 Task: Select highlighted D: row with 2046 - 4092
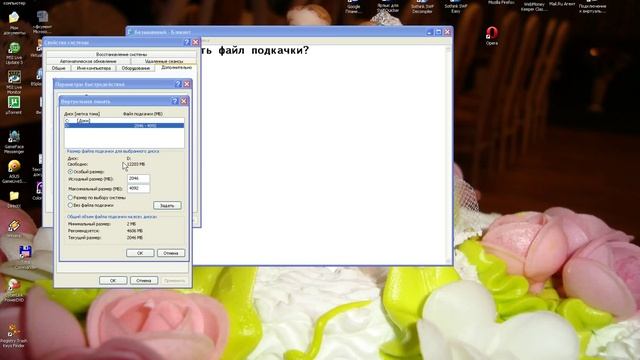coord(124,125)
